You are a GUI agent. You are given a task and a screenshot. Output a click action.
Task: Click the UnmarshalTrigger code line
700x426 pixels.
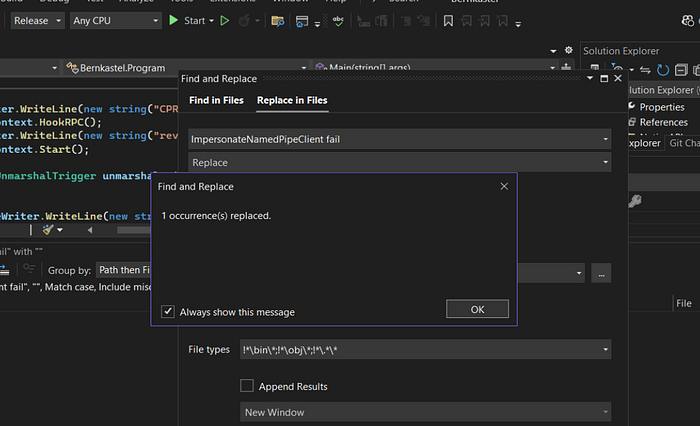(x=76, y=176)
